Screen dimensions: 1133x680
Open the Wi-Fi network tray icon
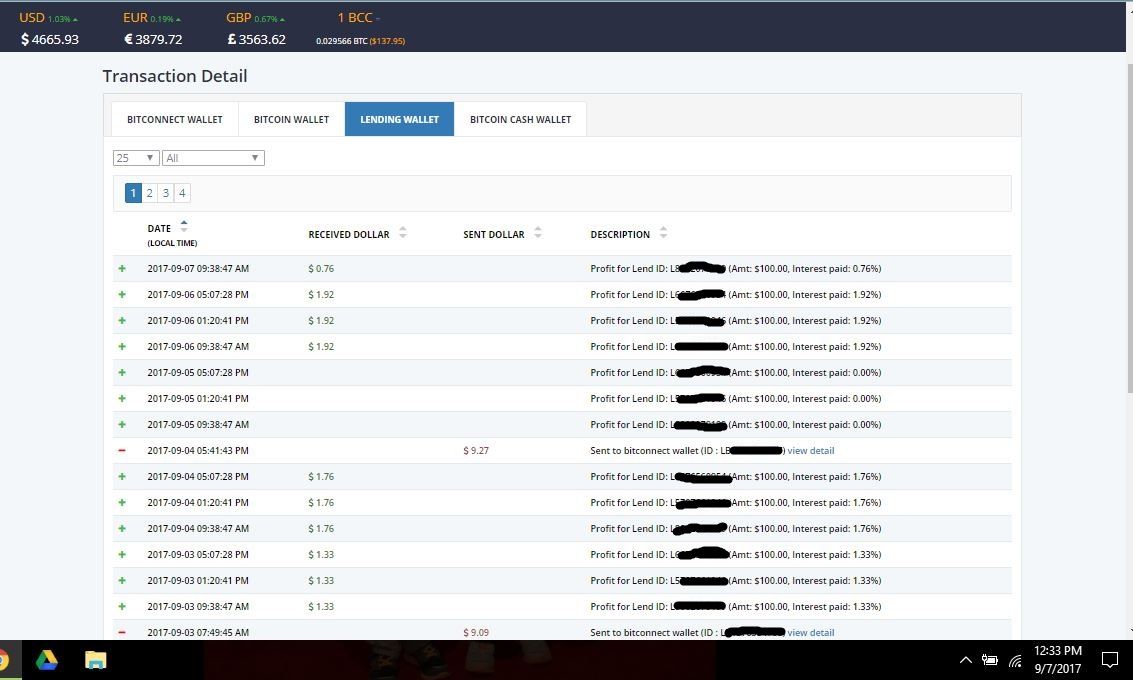1015,660
